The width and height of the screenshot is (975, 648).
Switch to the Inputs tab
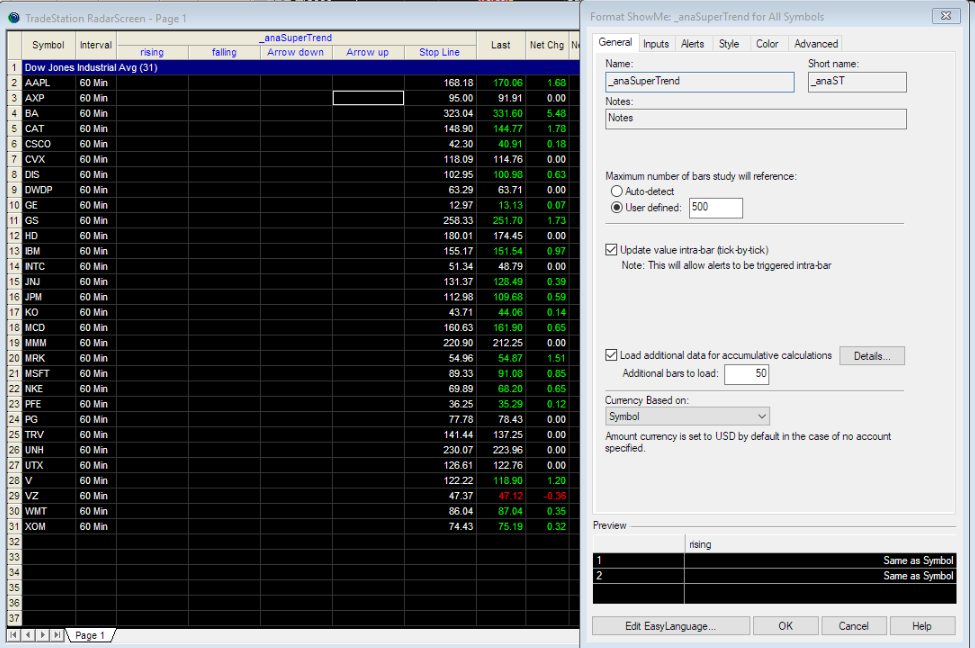656,44
